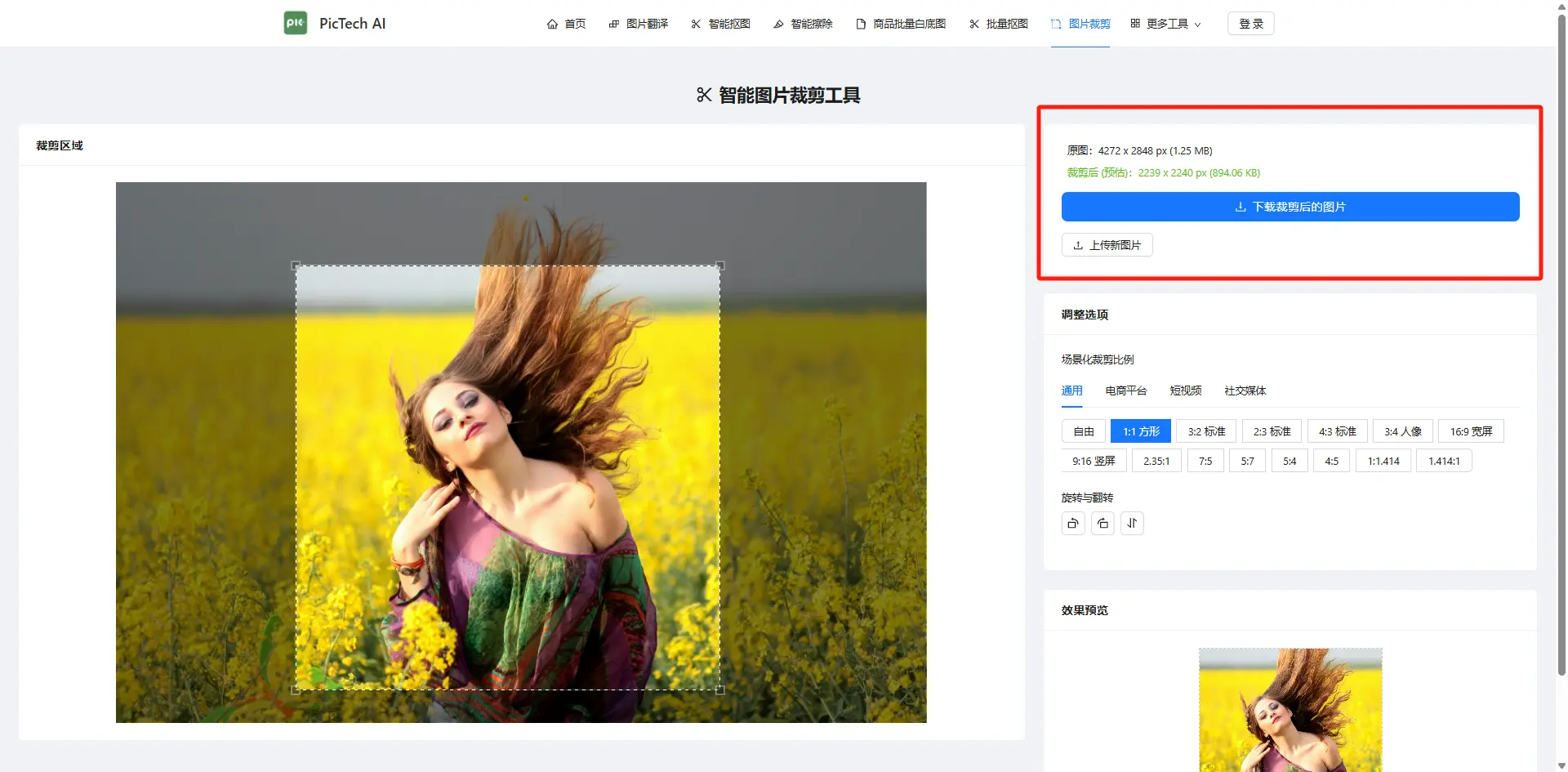Click the vertical flip icon
Image resolution: width=1568 pixels, height=772 pixels.
click(1132, 523)
